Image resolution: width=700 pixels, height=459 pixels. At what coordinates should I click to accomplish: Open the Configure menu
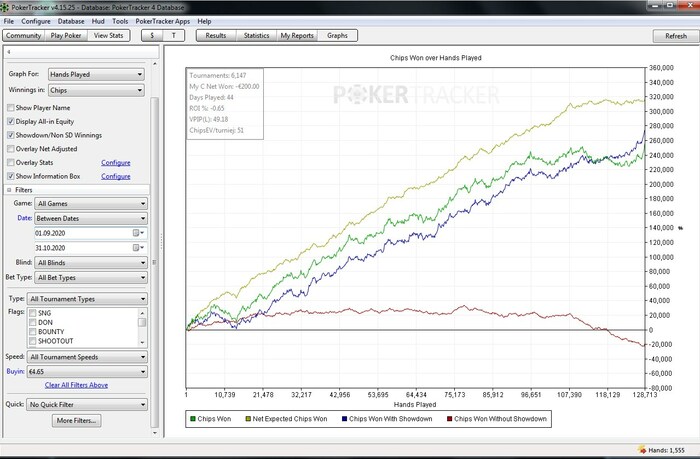coord(36,21)
